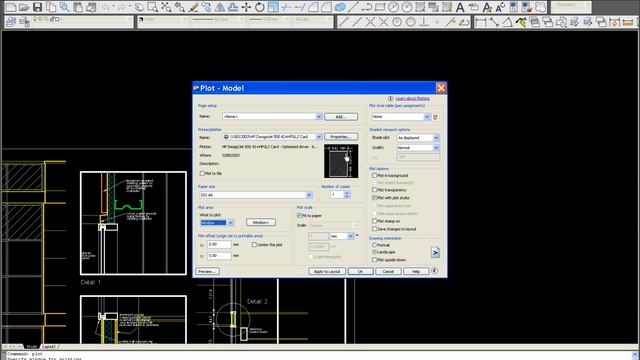Select the Linear Dimension tool icon

(x=480, y=22)
